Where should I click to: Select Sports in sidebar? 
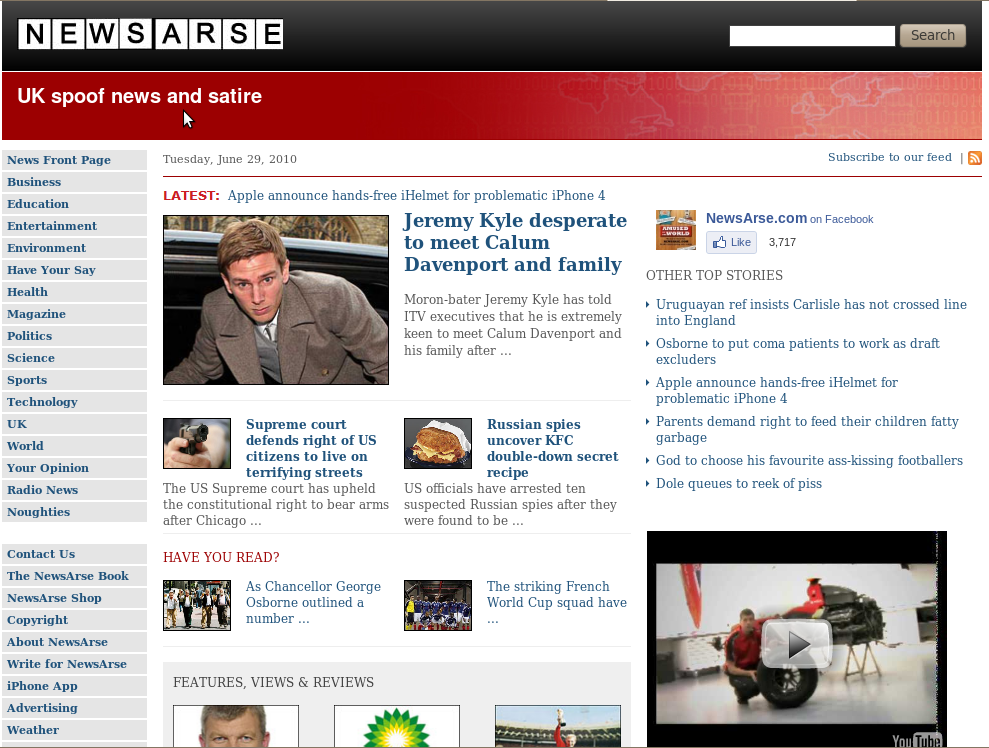[74, 380]
